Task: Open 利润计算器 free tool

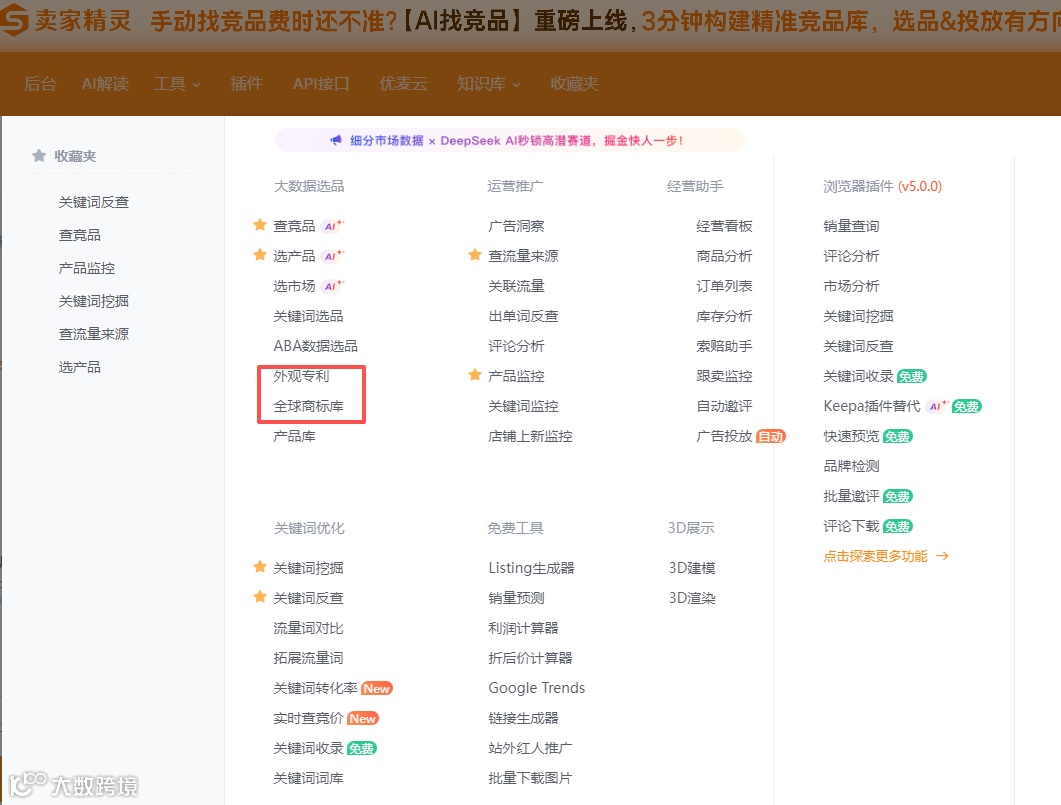Action: 523,628
